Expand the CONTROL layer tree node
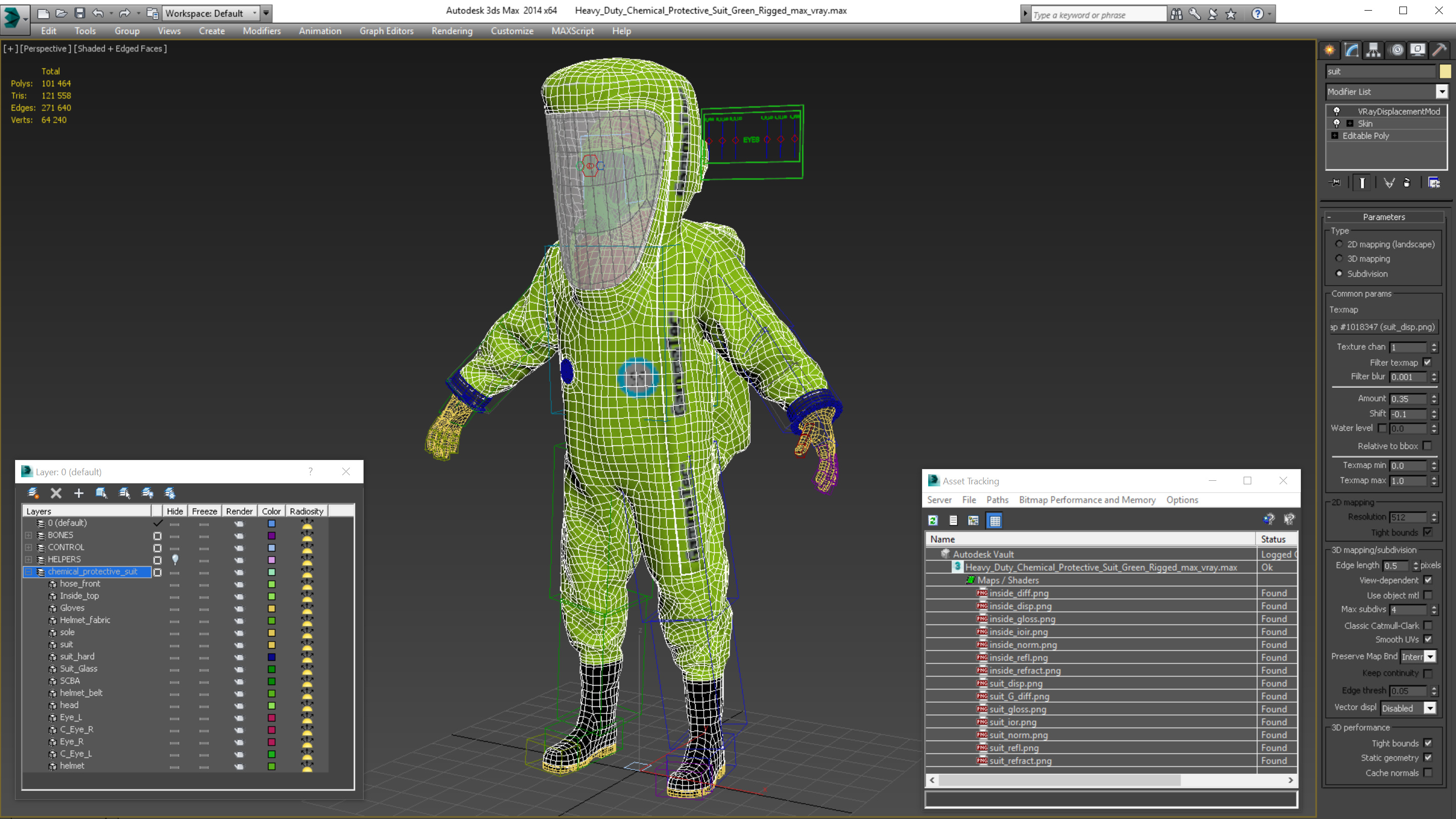This screenshot has height=819, width=1456. point(28,547)
